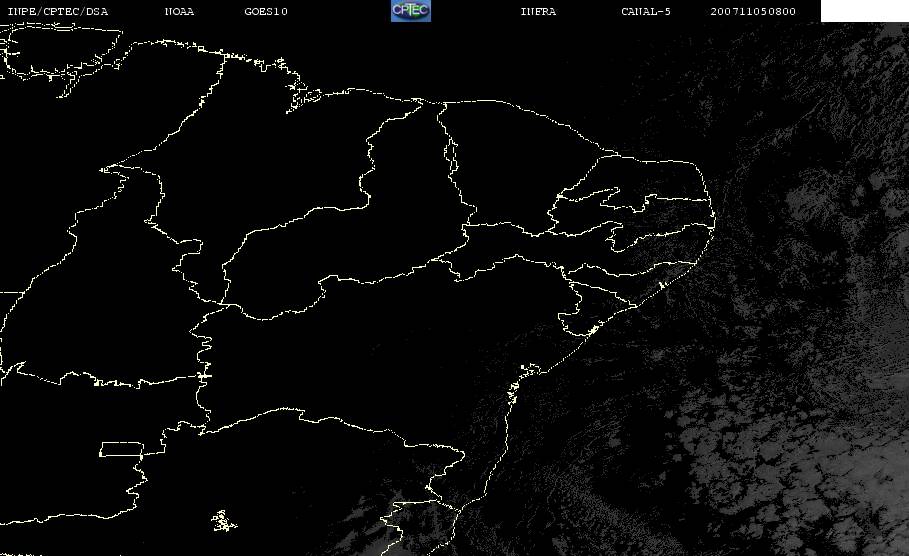
Task: Select the NOAA header label
Action: click(x=179, y=12)
